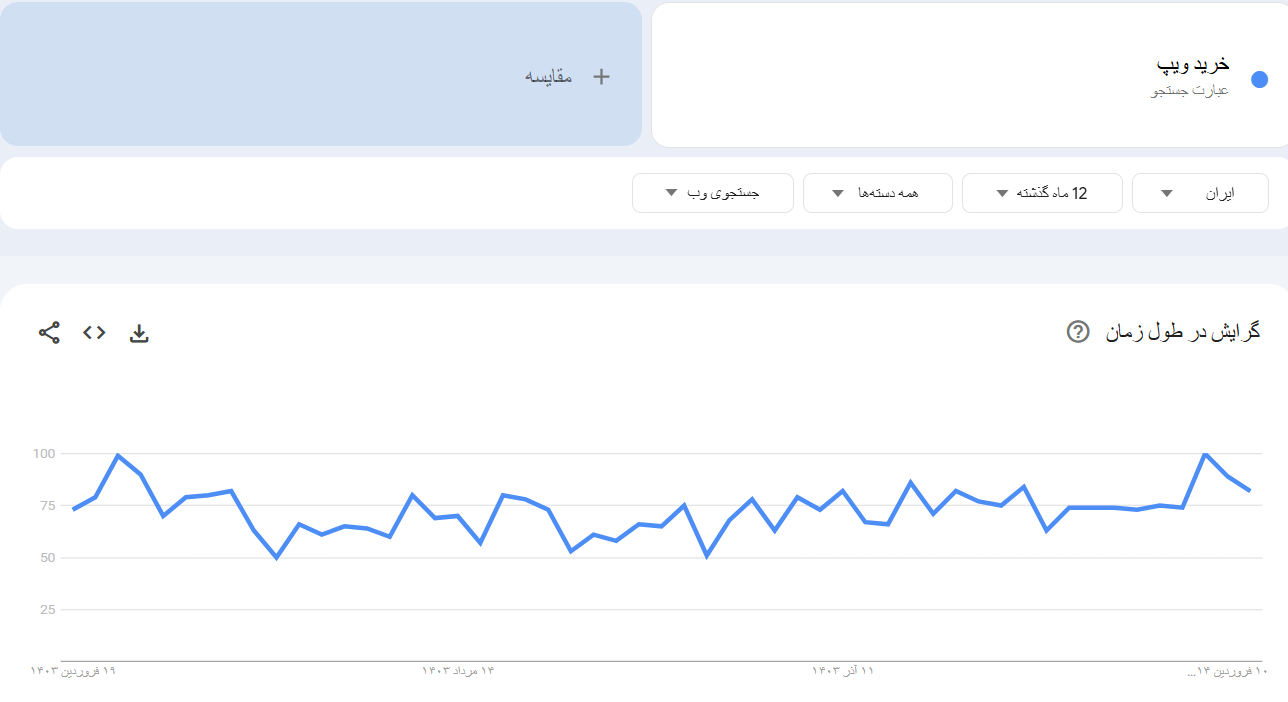Download the chart data as CSV

[x=139, y=333]
